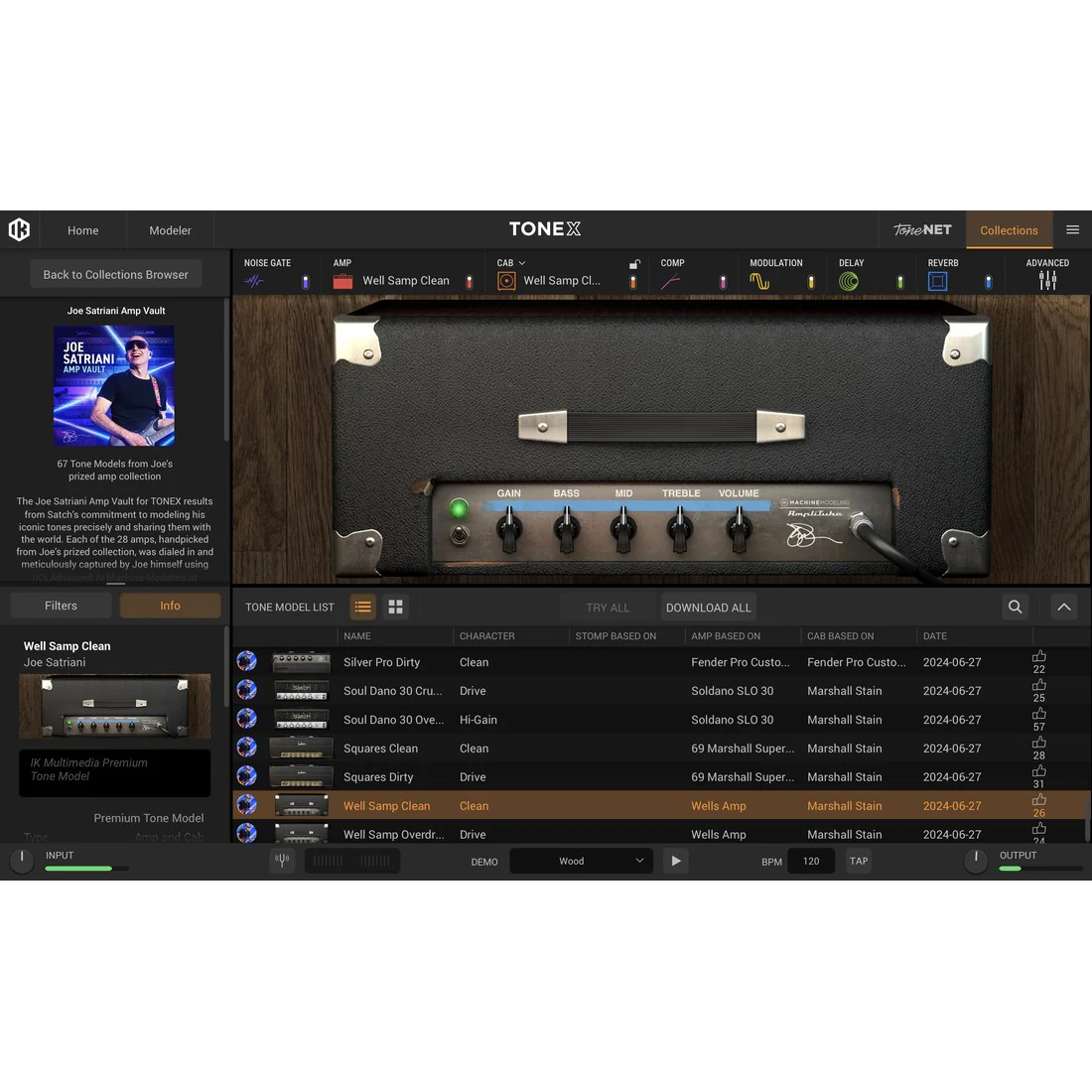Toggle the Delay power switch

899,282
